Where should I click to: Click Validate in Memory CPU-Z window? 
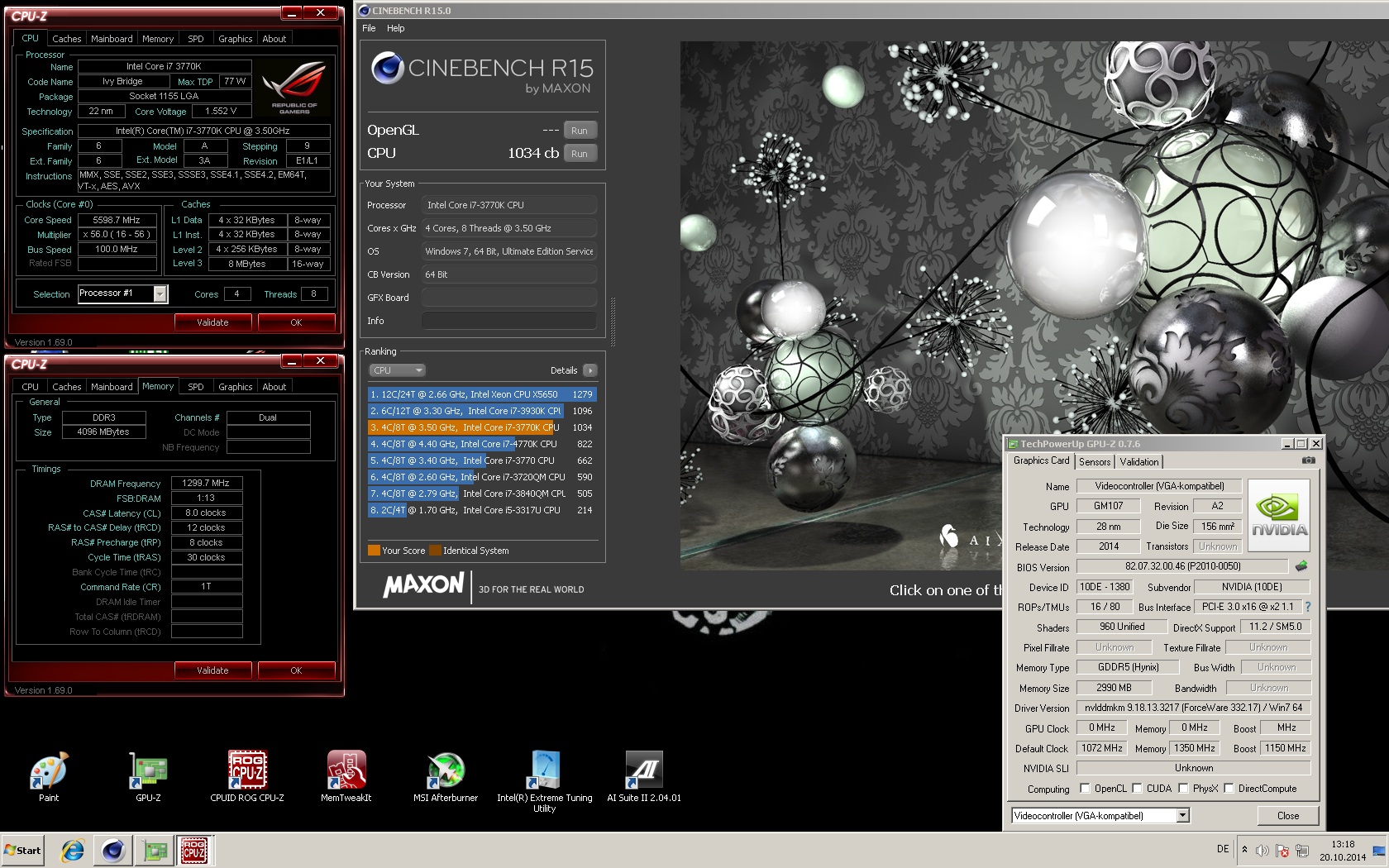(212, 670)
